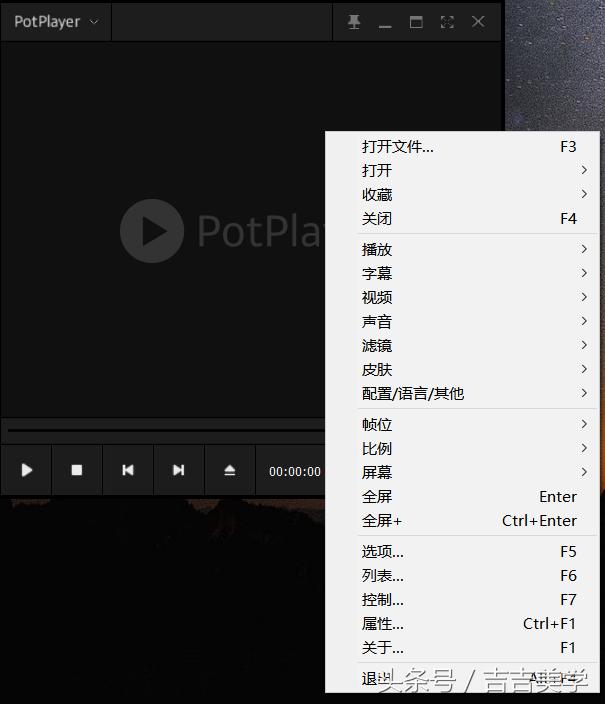605x704 pixels.
Task: Open 控制... panel from the menu
Action: 462,600
